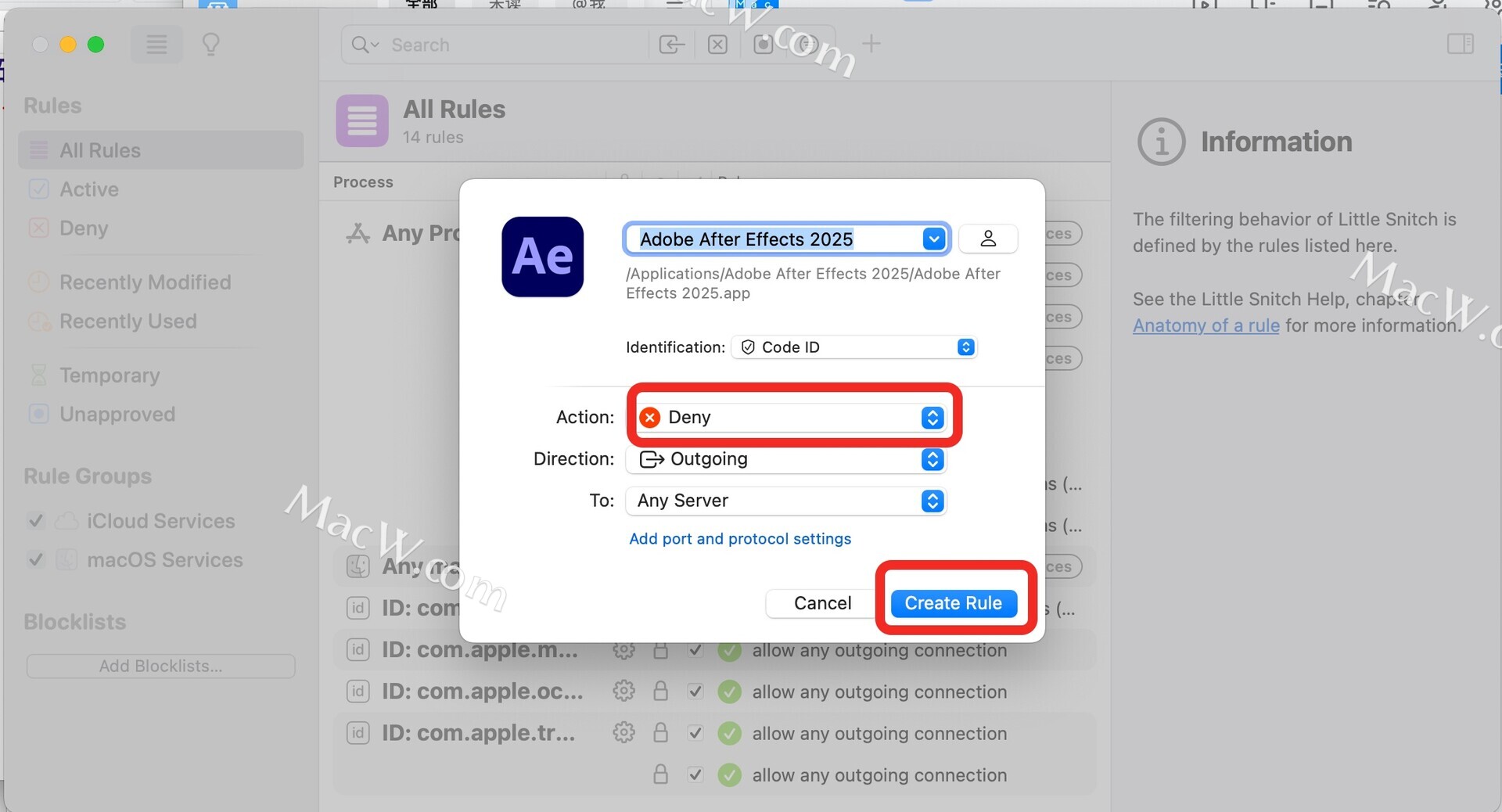Click the id icon for com.apple.oc... row

[x=358, y=691]
